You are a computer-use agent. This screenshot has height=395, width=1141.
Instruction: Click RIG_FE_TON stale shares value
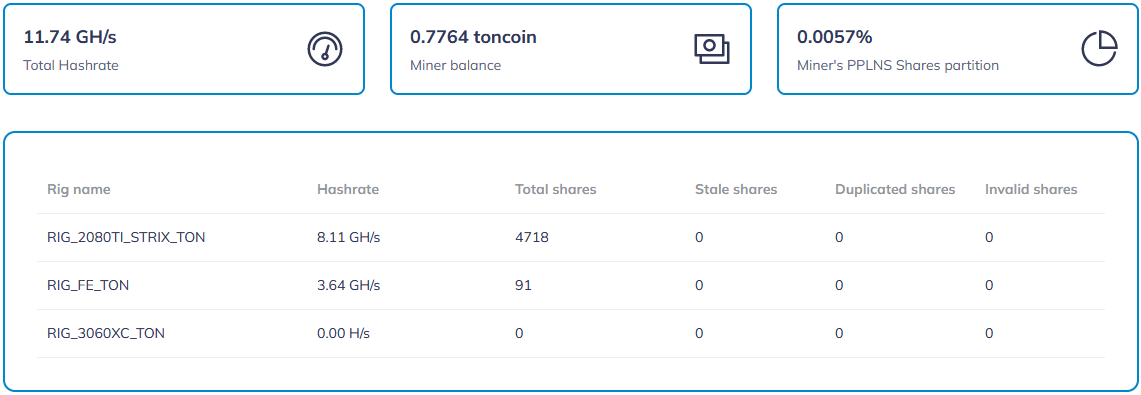click(x=699, y=285)
